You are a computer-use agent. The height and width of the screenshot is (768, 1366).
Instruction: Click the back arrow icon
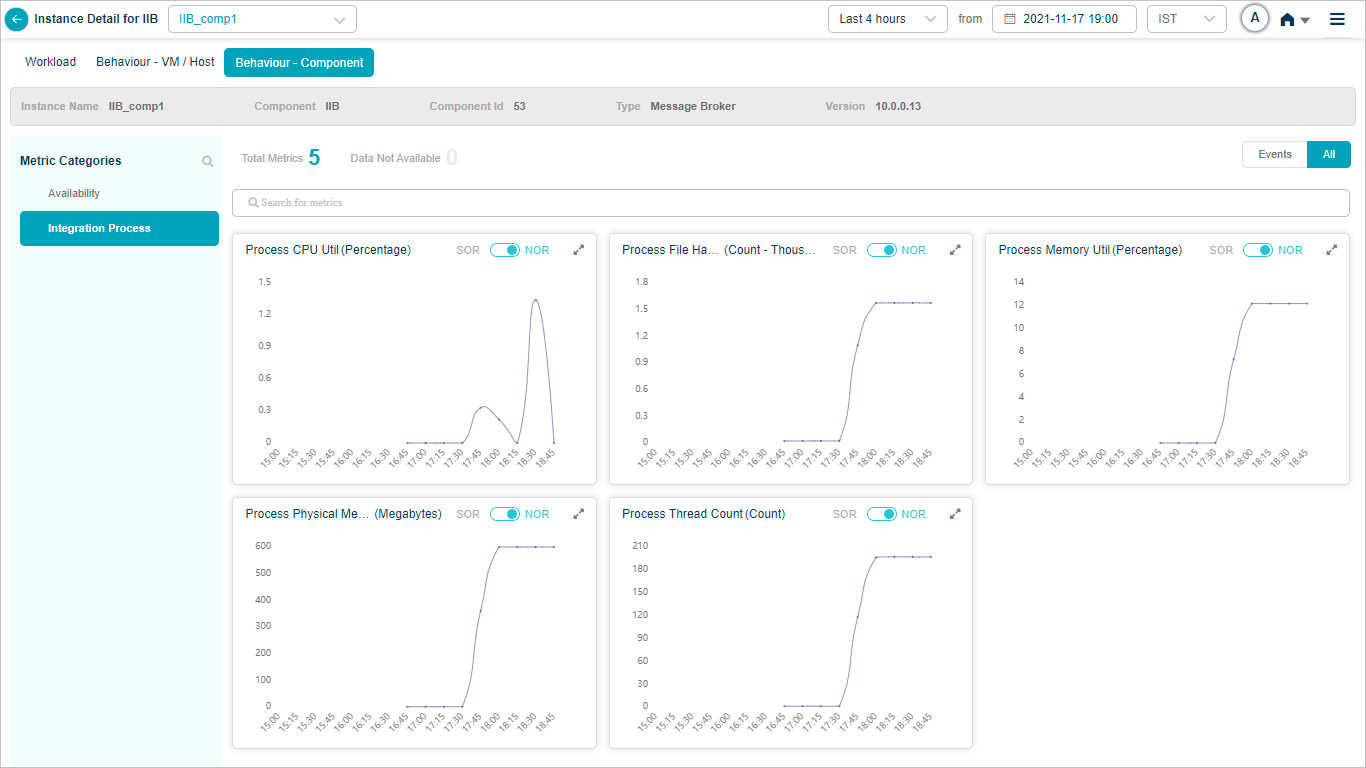17,19
